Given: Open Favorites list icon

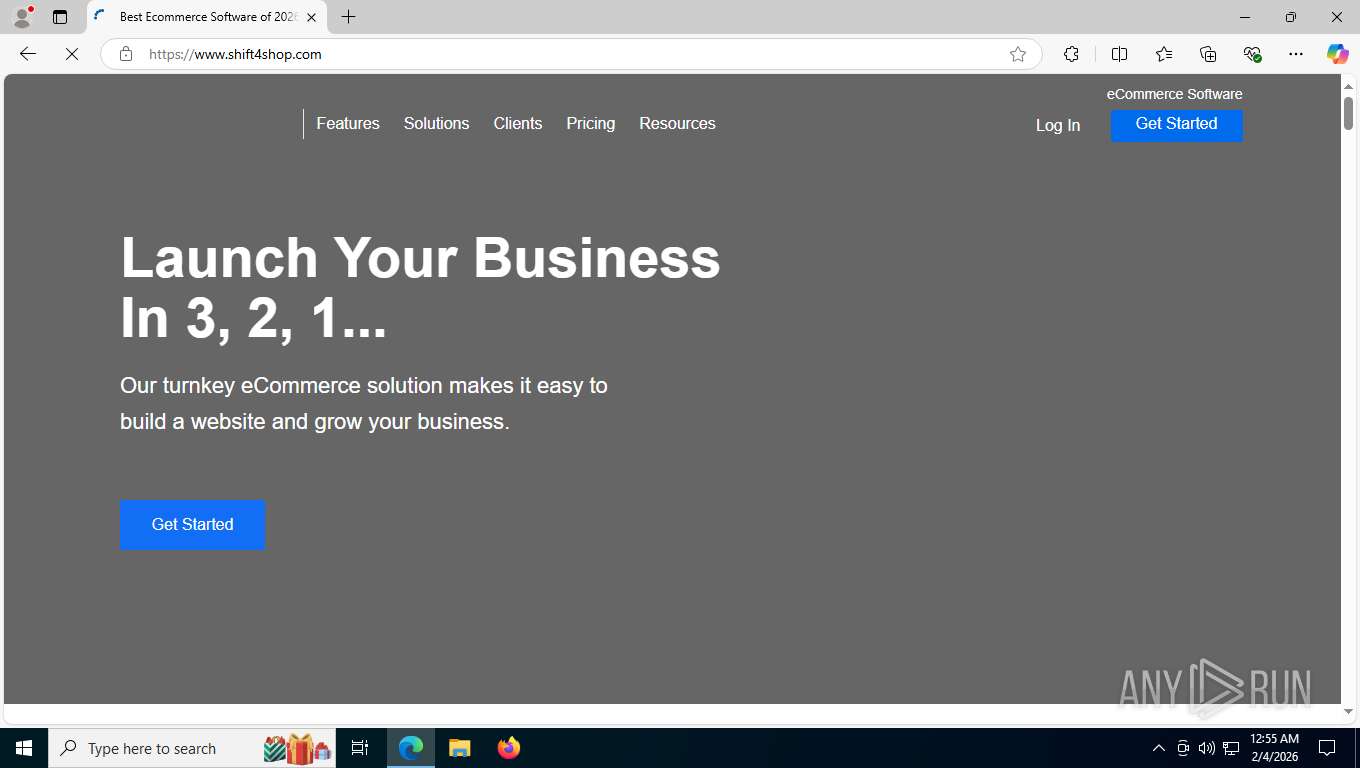Looking at the screenshot, I should pos(1164,54).
